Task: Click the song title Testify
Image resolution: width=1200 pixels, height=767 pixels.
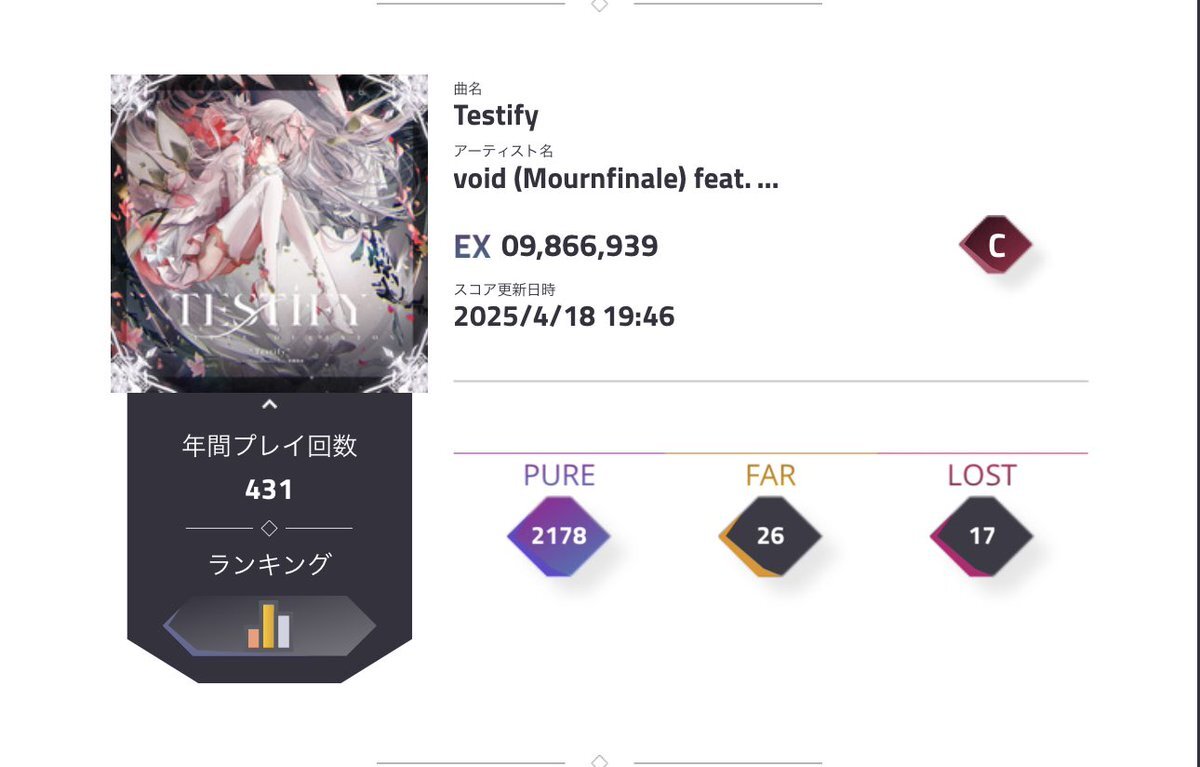Action: pyautogui.click(x=496, y=116)
